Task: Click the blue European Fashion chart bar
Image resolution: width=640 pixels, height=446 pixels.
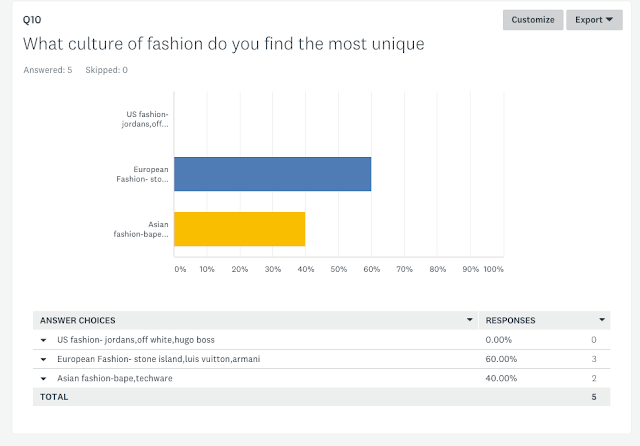Action: (272, 174)
